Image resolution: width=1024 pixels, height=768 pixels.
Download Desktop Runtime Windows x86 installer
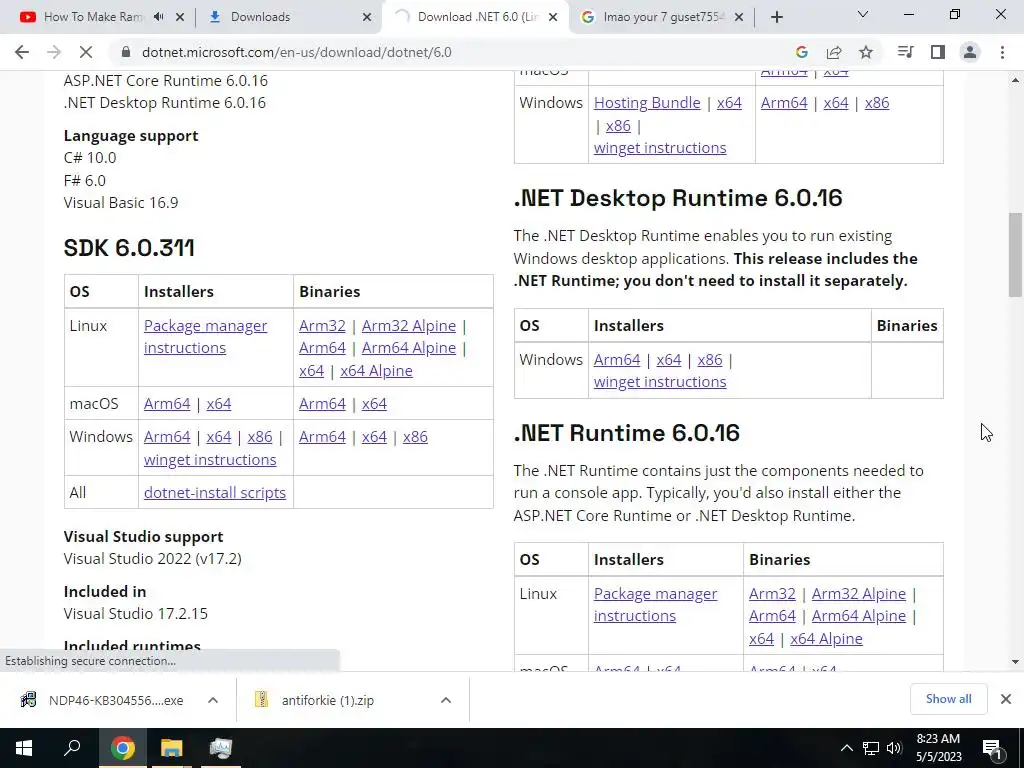click(710, 359)
